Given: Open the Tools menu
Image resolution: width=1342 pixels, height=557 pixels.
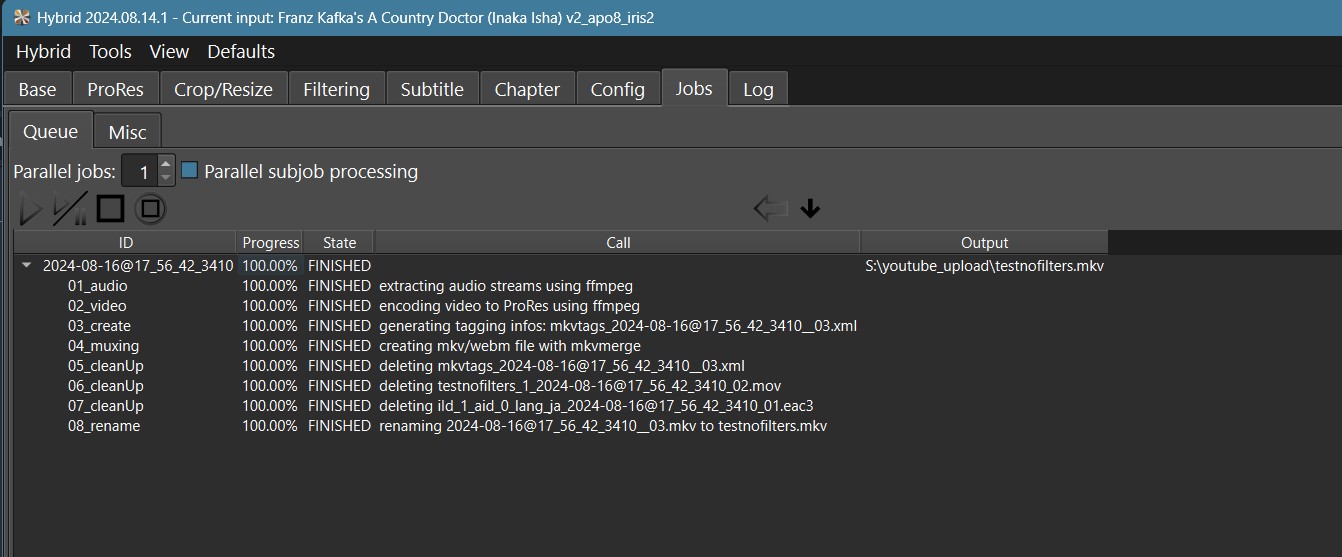Looking at the screenshot, I should [110, 52].
